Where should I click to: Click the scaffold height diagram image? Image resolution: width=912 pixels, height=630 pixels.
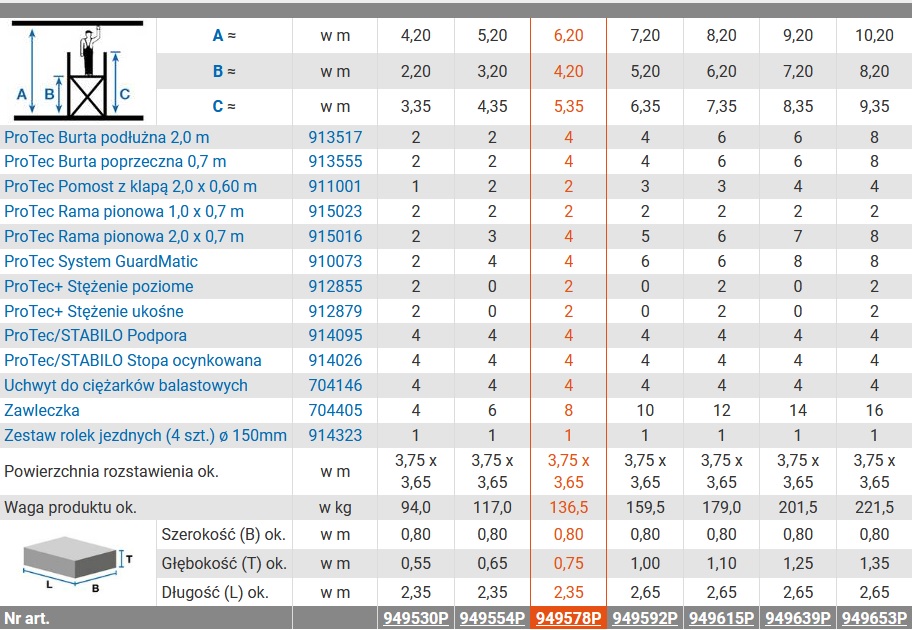(x=79, y=71)
